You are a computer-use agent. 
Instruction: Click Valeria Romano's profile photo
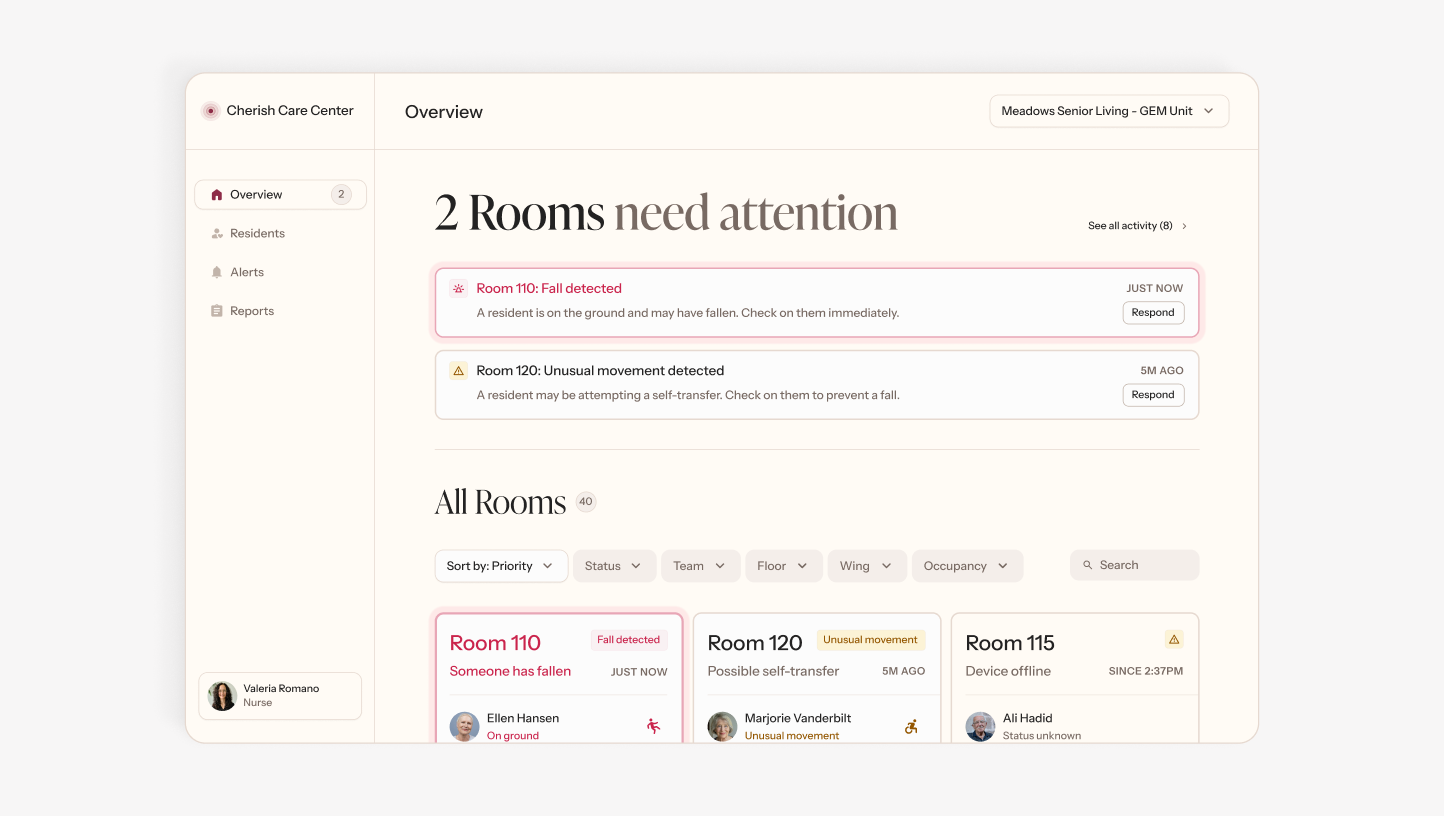click(x=222, y=696)
